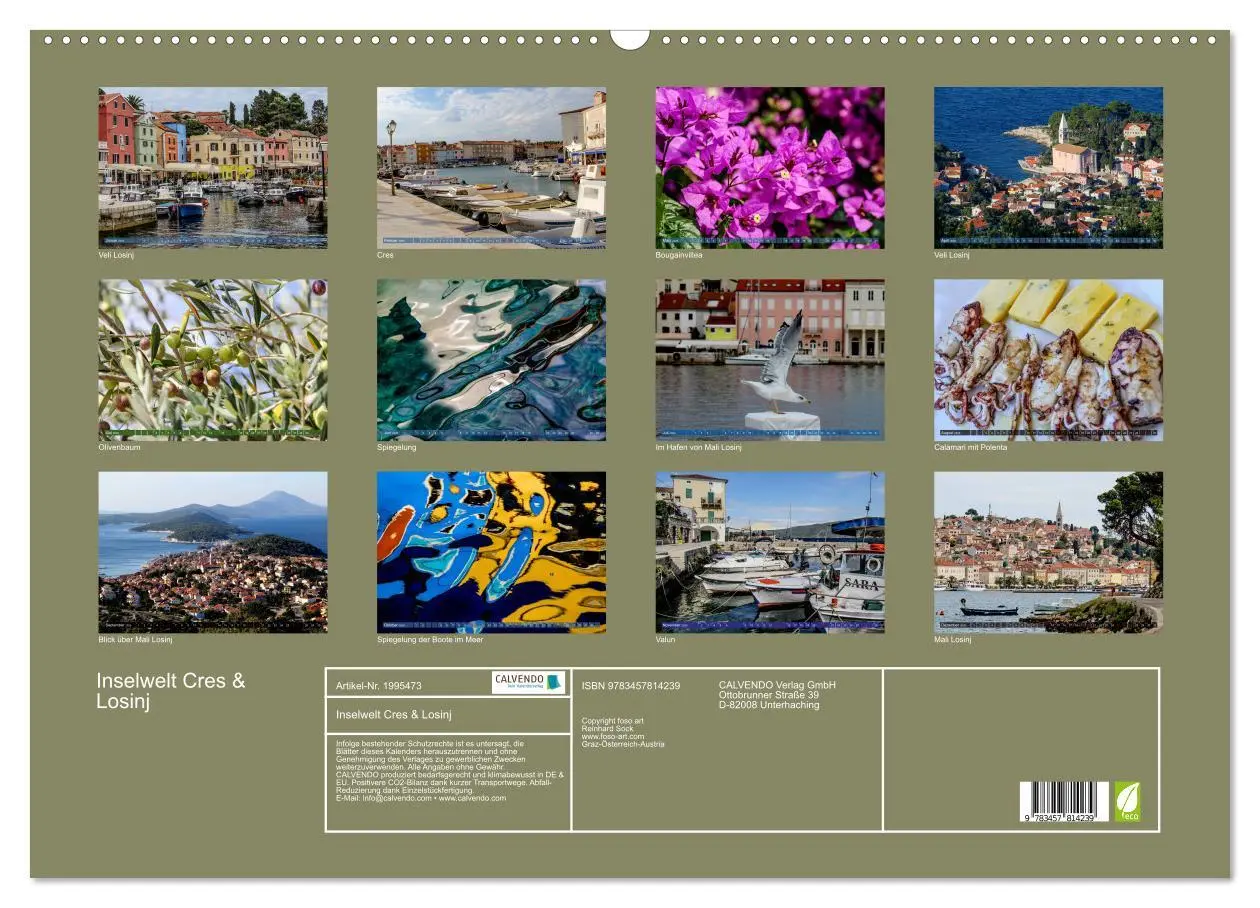This screenshot has width=1260, height=908.
Task: Click the info@calvendo.com email link
Action: (395, 797)
